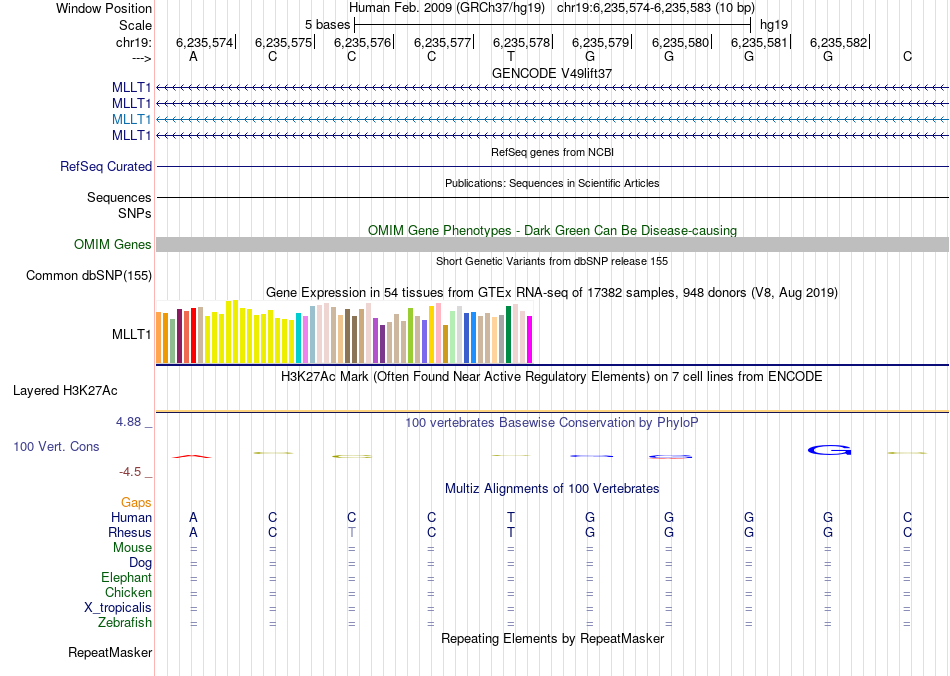Click the Scale label
The image size is (950, 676).
tap(136, 25)
